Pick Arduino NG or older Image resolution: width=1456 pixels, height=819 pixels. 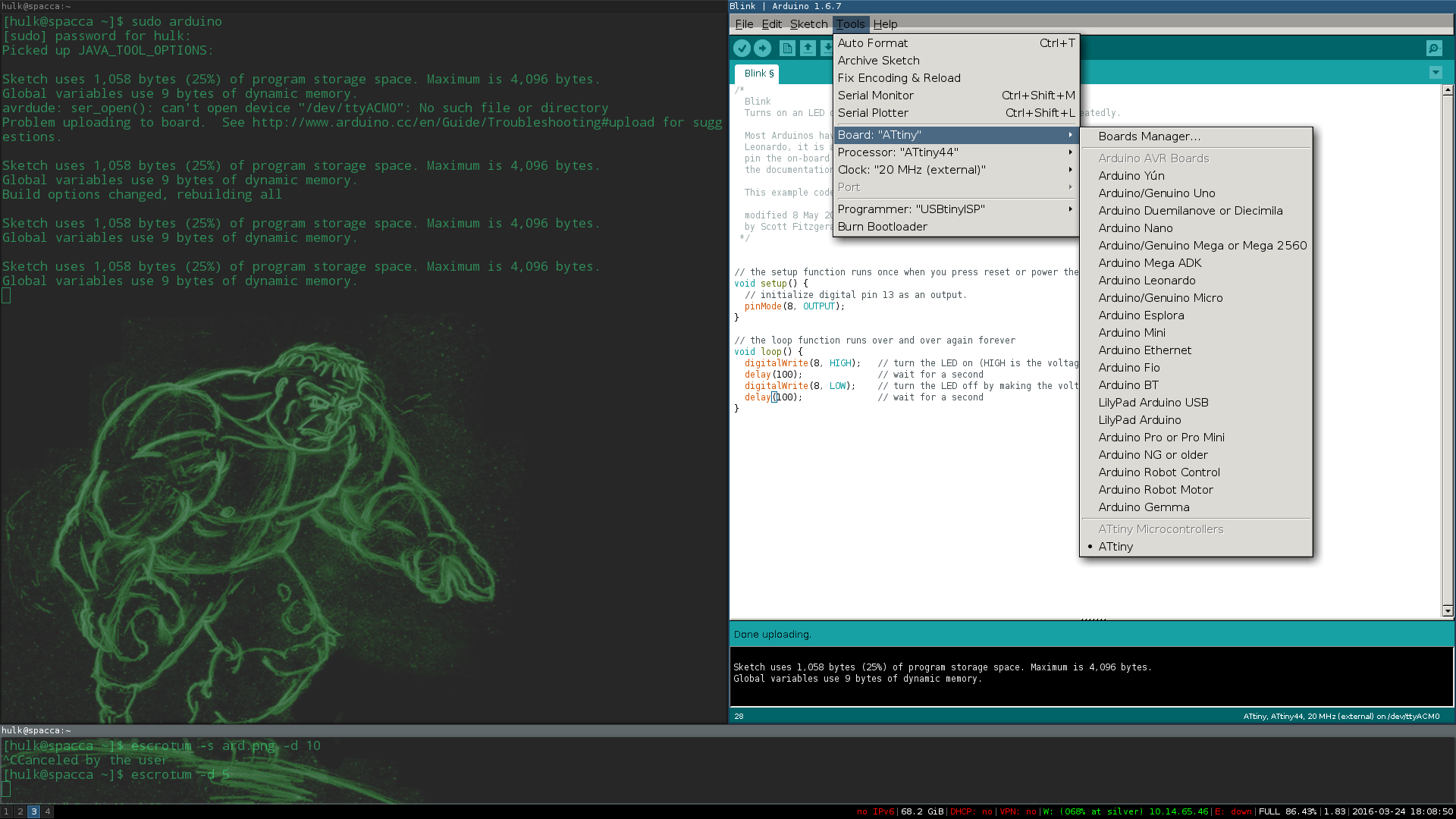click(1196, 455)
